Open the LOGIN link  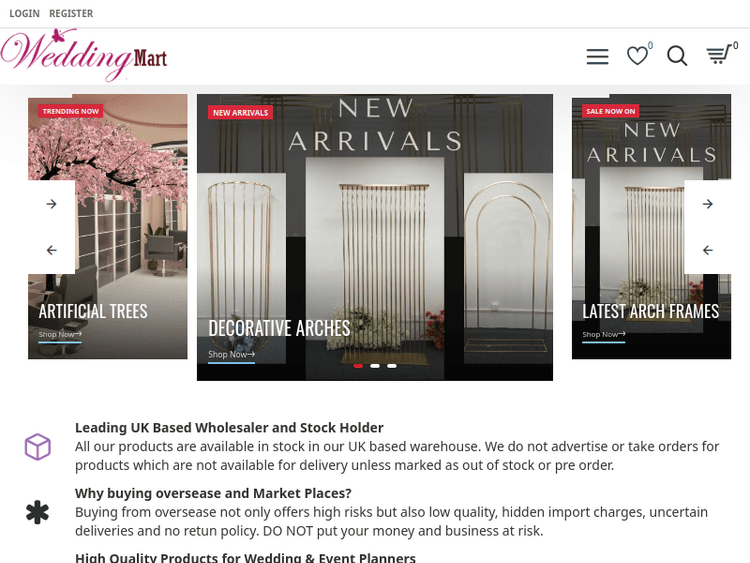(24, 13)
